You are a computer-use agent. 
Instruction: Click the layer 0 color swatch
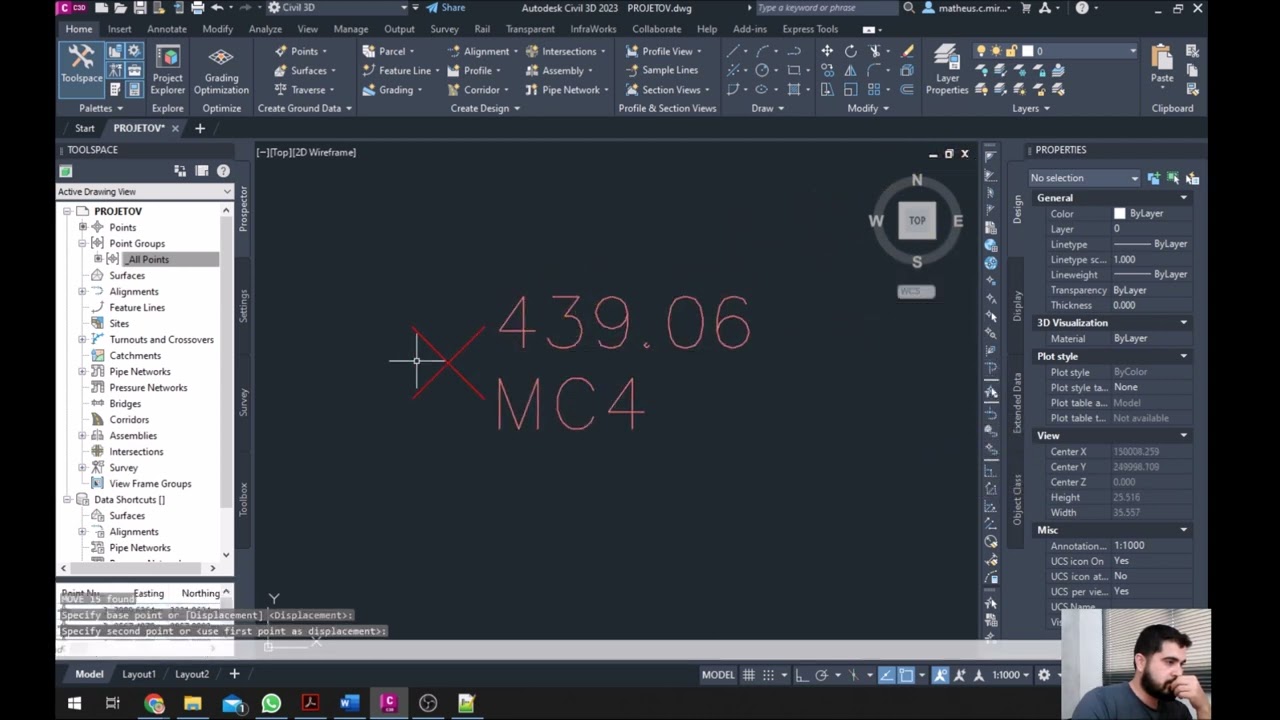coord(1027,51)
